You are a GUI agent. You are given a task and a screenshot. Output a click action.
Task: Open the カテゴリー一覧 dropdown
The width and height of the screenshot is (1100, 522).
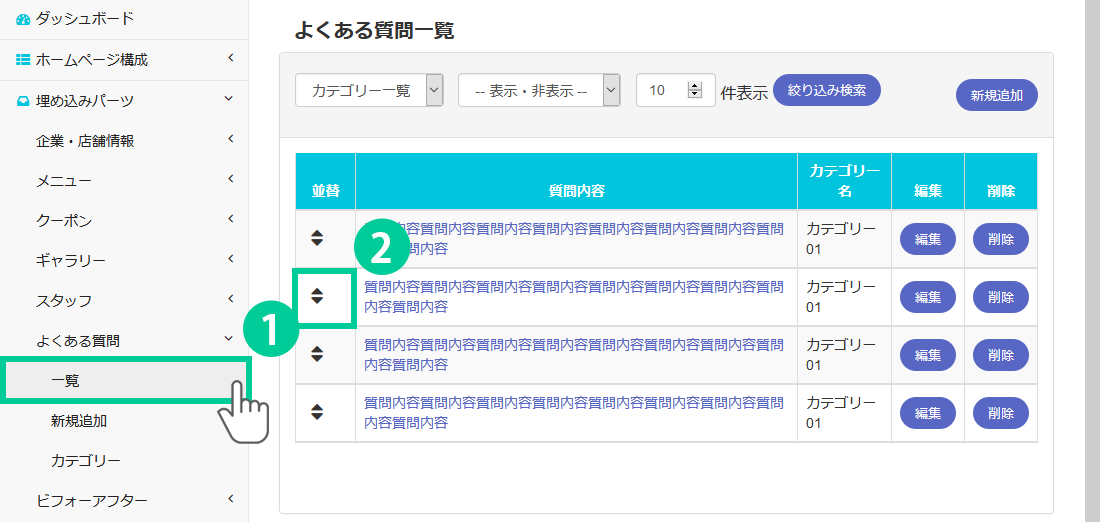369,90
